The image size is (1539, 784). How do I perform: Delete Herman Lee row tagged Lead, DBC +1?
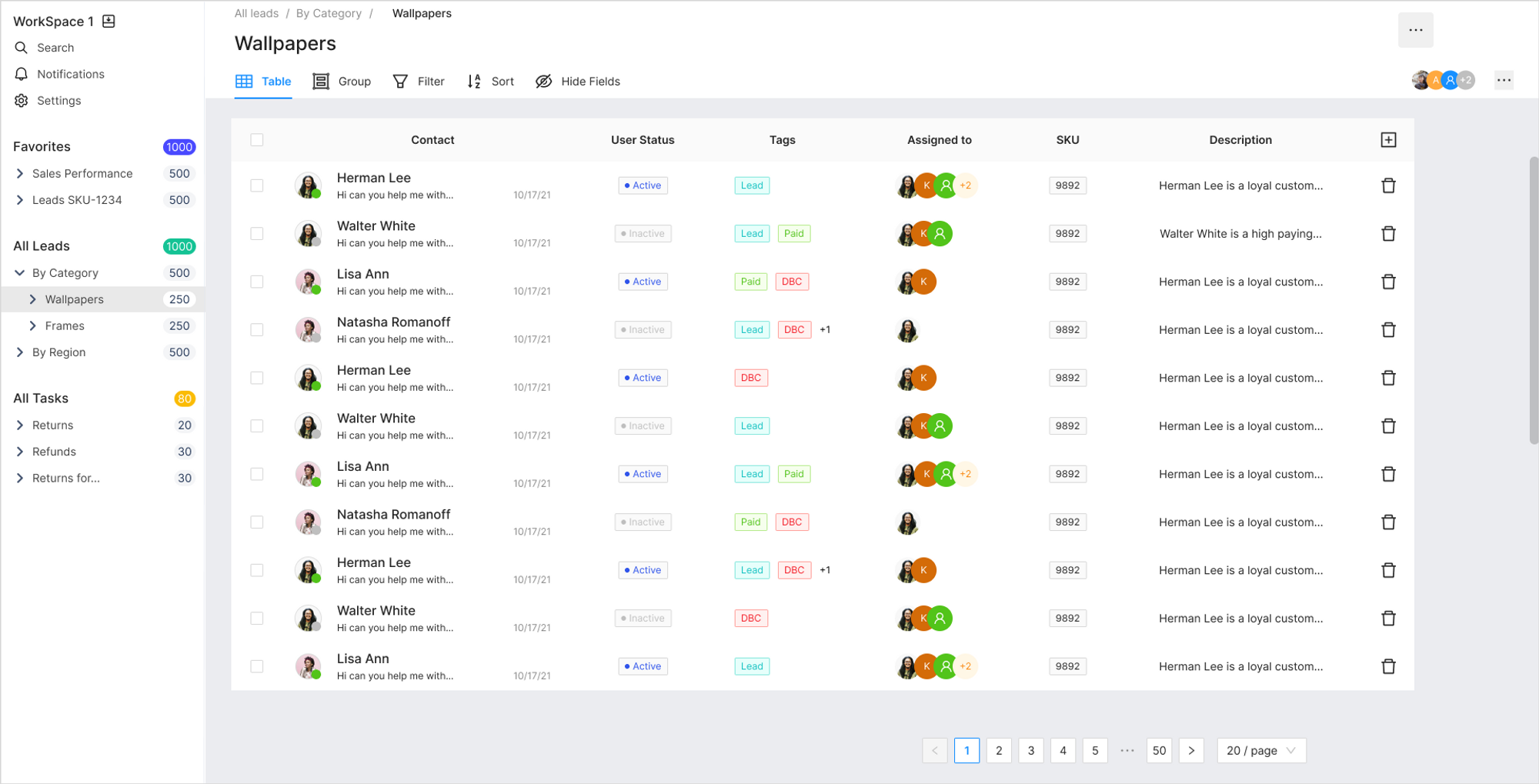click(1388, 570)
